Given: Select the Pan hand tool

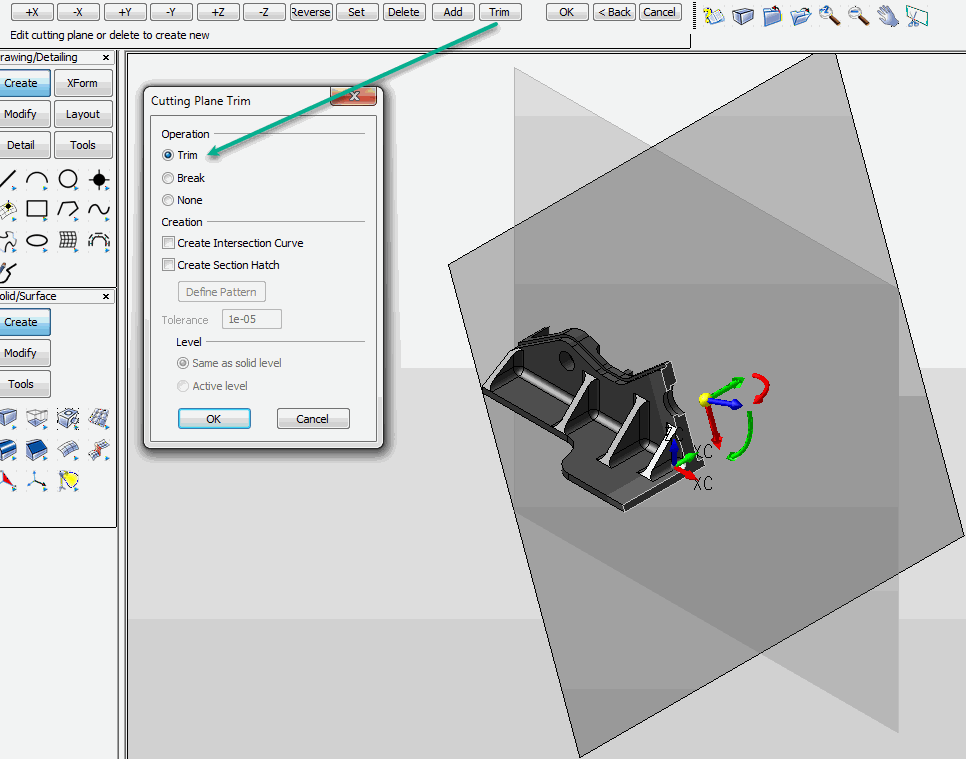Looking at the screenshot, I should [887, 14].
